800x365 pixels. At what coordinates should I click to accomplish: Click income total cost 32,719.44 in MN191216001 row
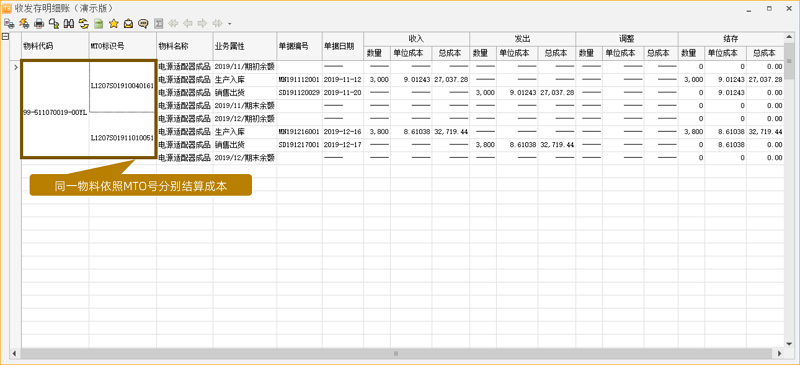point(451,132)
